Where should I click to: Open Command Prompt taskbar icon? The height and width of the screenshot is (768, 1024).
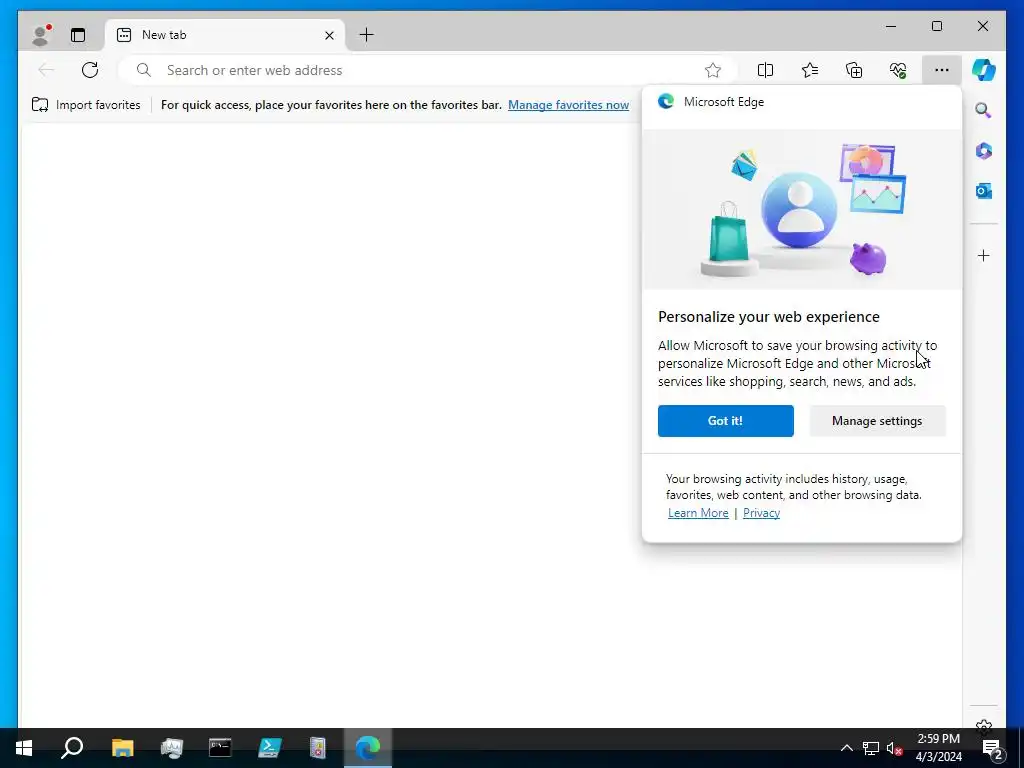[x=220, y=748]
